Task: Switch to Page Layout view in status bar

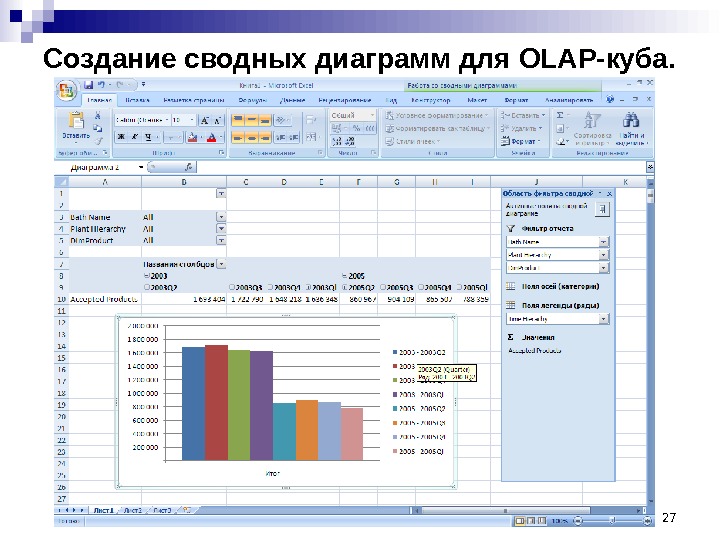Action: [x=531, y=521]
